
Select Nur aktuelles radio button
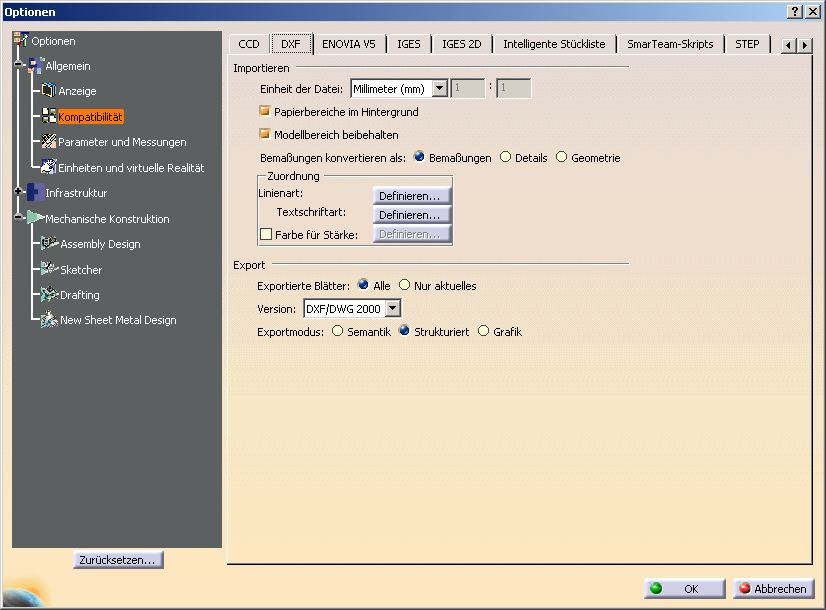pyautogui.click(x=404, y=285)
